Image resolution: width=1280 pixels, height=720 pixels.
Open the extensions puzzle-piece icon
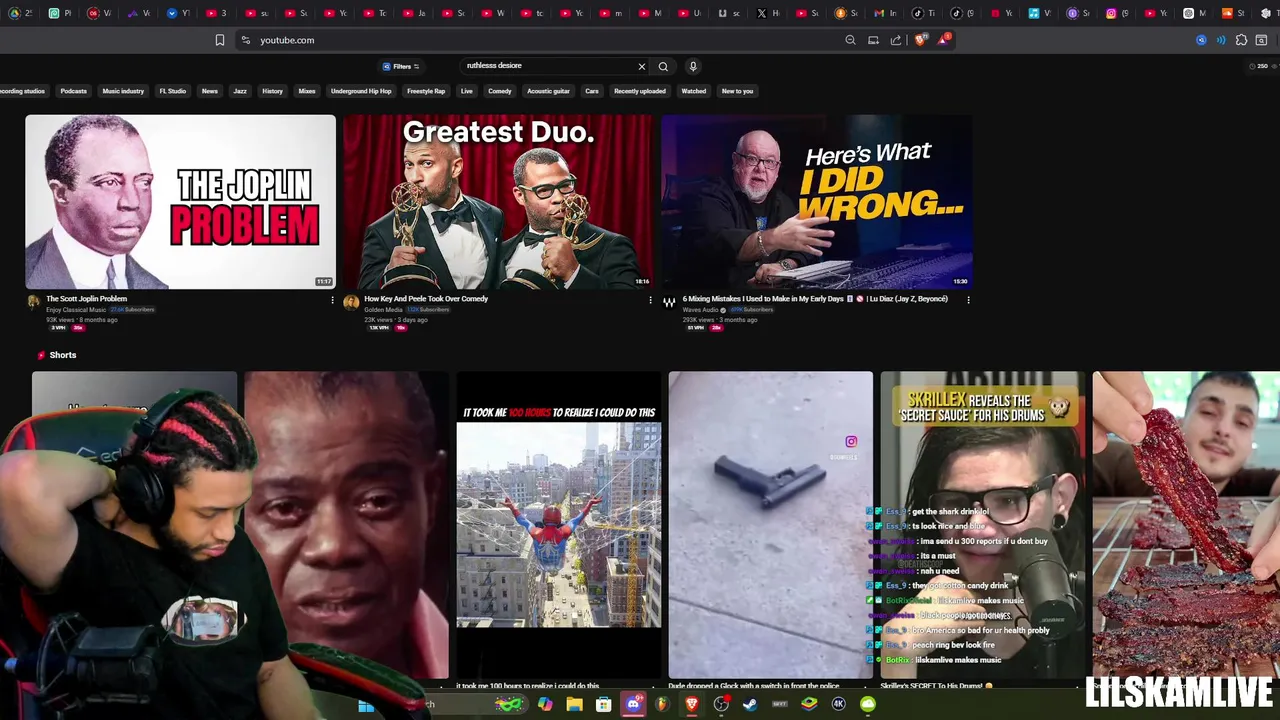click(1241, 40)
